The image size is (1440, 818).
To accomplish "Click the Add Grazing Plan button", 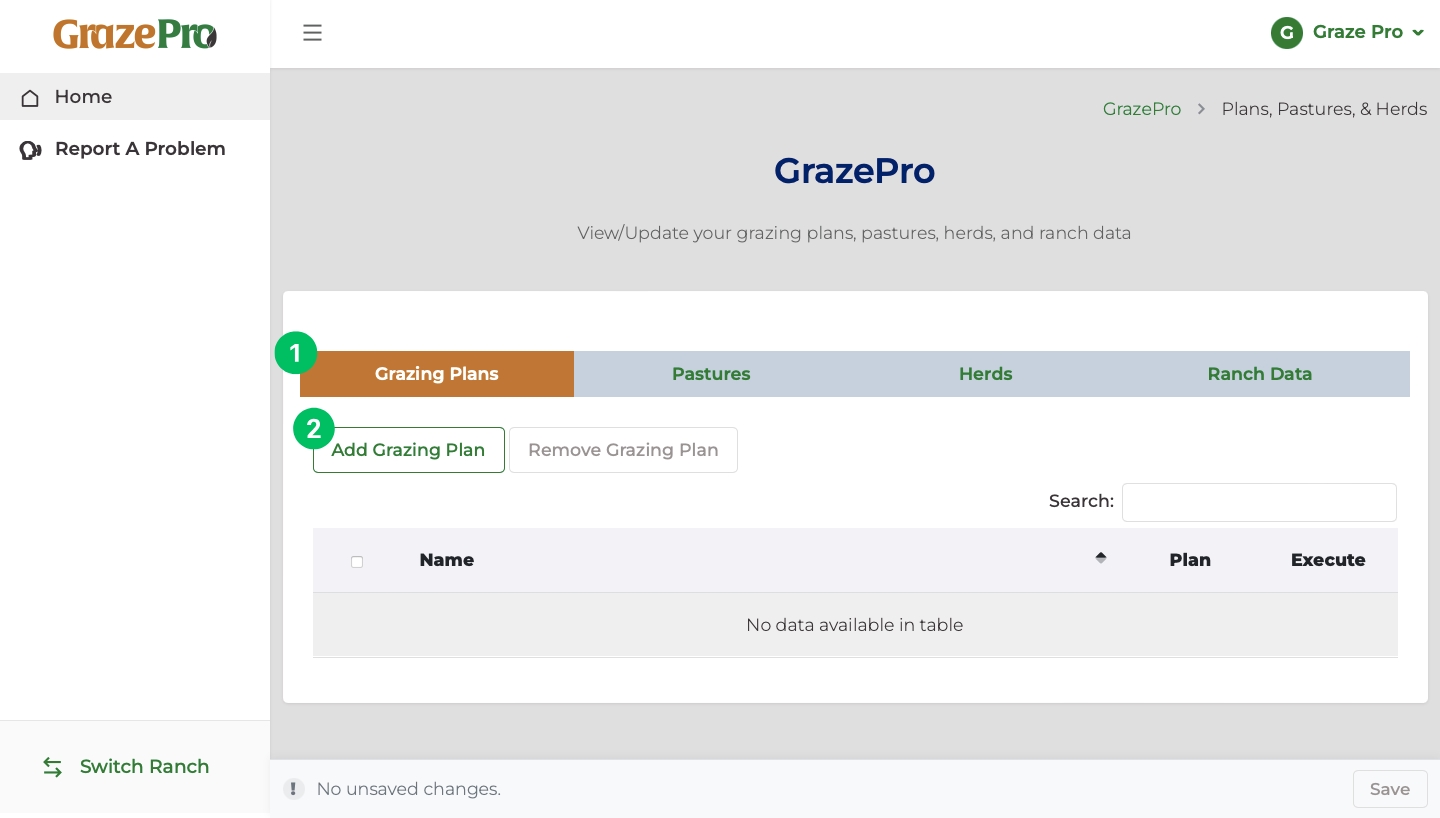I will pyautogui.click(x=409, y=450).
